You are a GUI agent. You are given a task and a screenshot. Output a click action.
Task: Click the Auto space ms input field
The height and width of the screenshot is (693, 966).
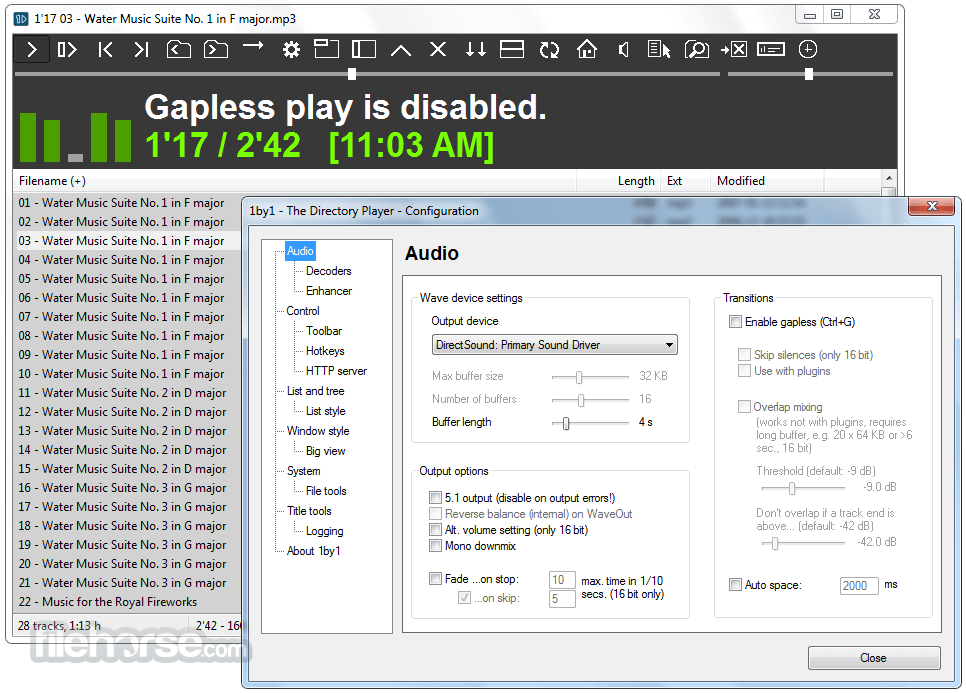[x=859, y=585]
